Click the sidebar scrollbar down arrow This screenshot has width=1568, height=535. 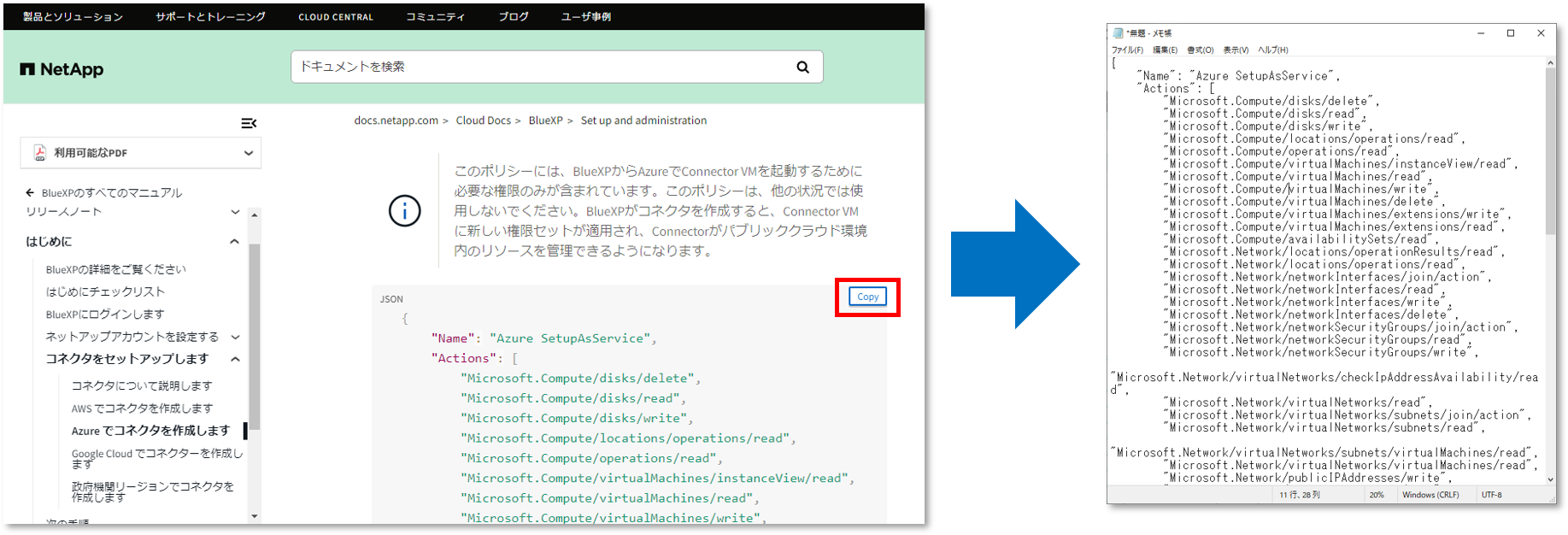[x=254, y=516]
